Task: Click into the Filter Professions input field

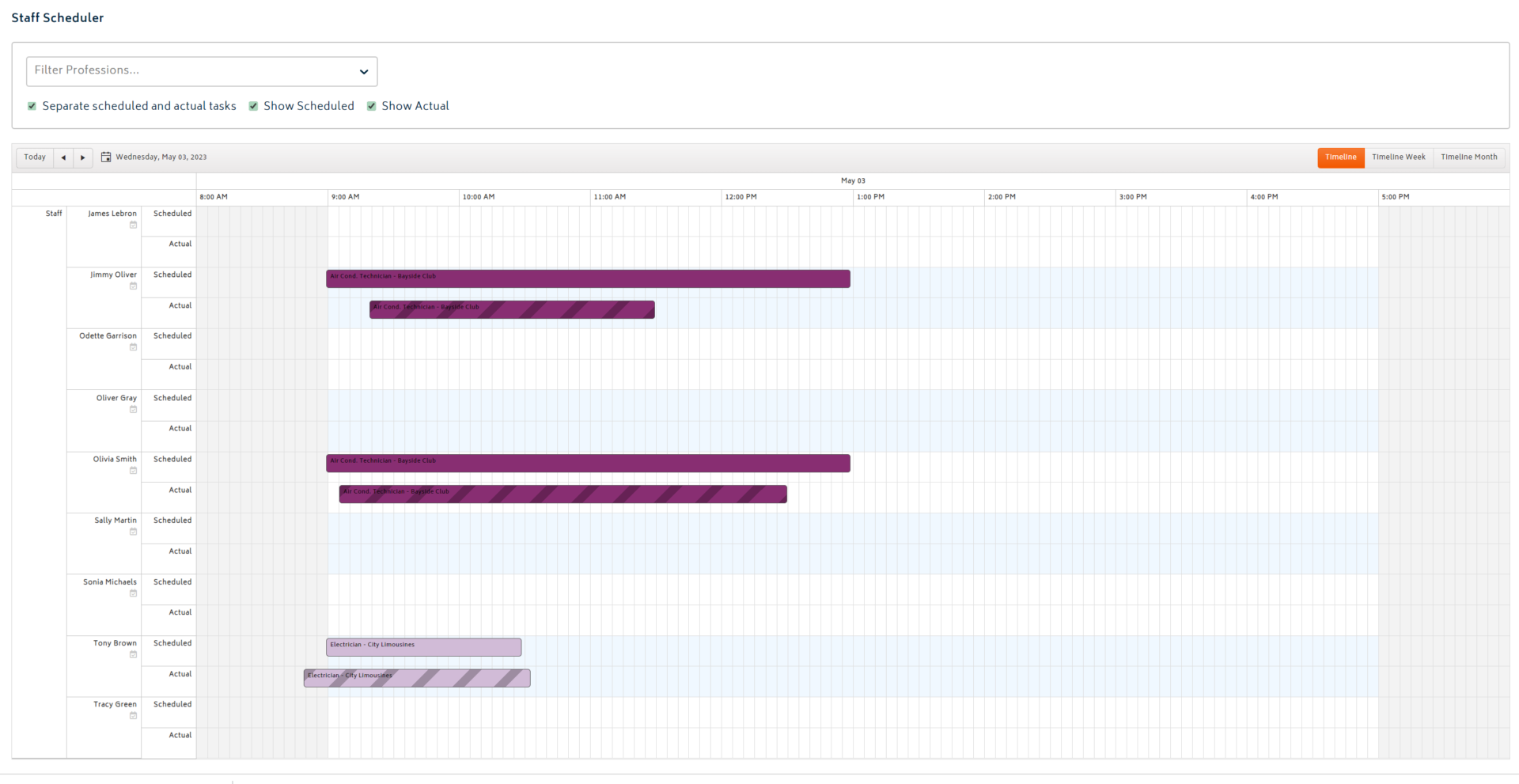Action: pyautogui.click(x=190, y=71)
